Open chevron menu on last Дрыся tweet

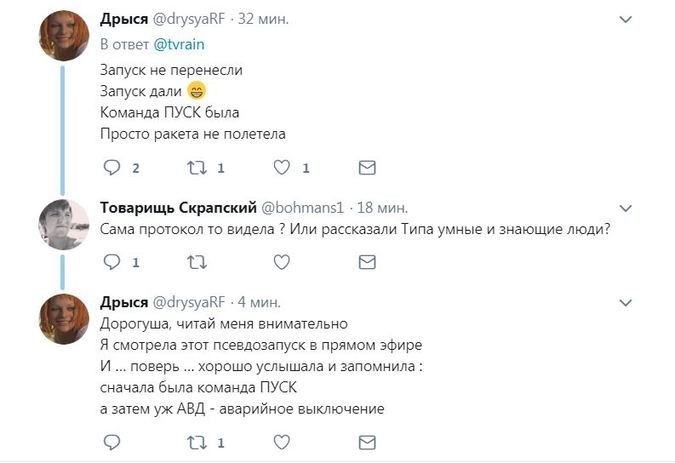point(625,301)
